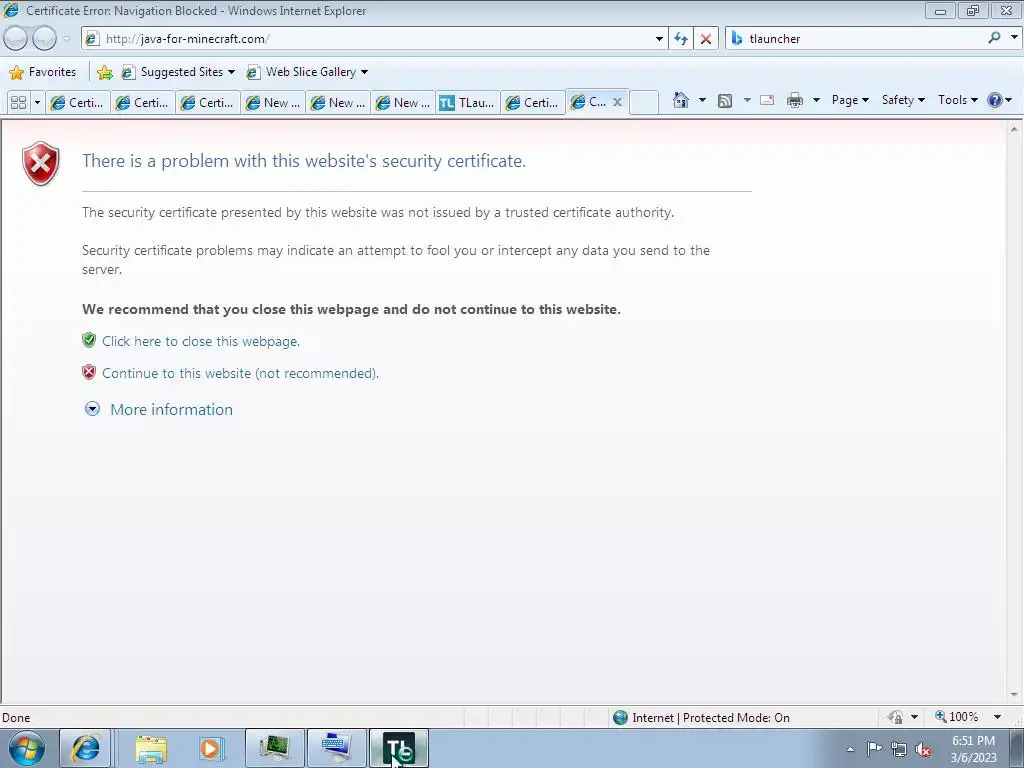The image size is (1024, 768).
Task: Click the status bar privacy/security icon
Action: 895,717
